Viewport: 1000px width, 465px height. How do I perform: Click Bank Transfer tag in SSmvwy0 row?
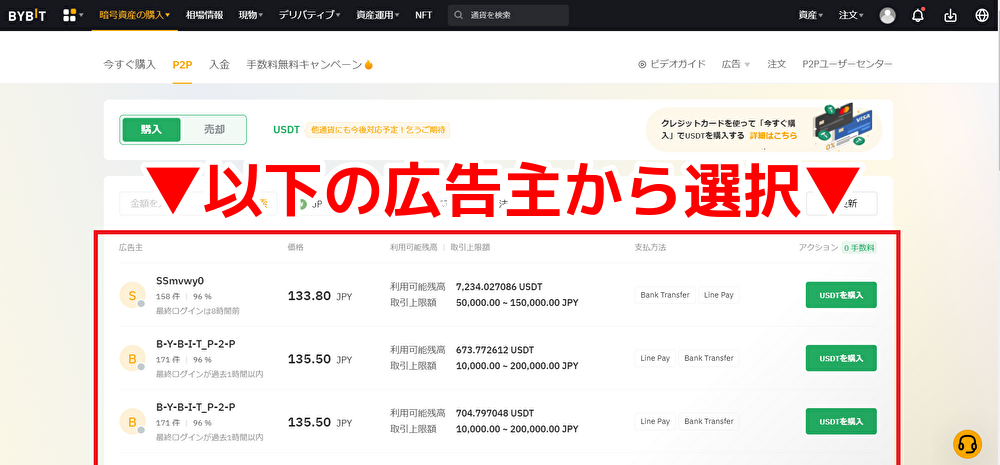tap(665, 295)
